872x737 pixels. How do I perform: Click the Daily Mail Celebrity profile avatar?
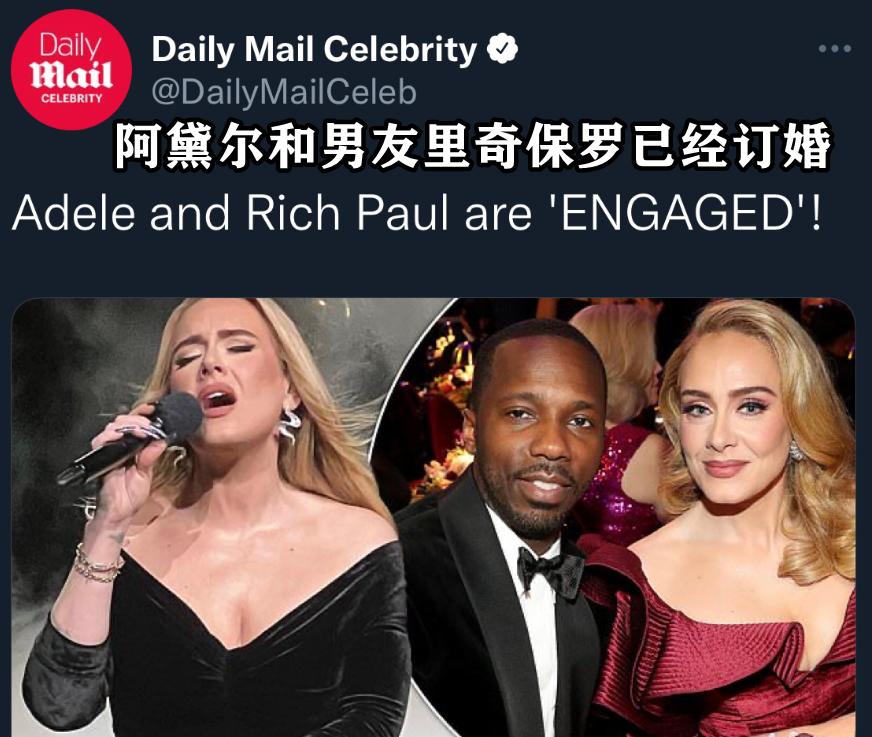(x=71, y=70)
